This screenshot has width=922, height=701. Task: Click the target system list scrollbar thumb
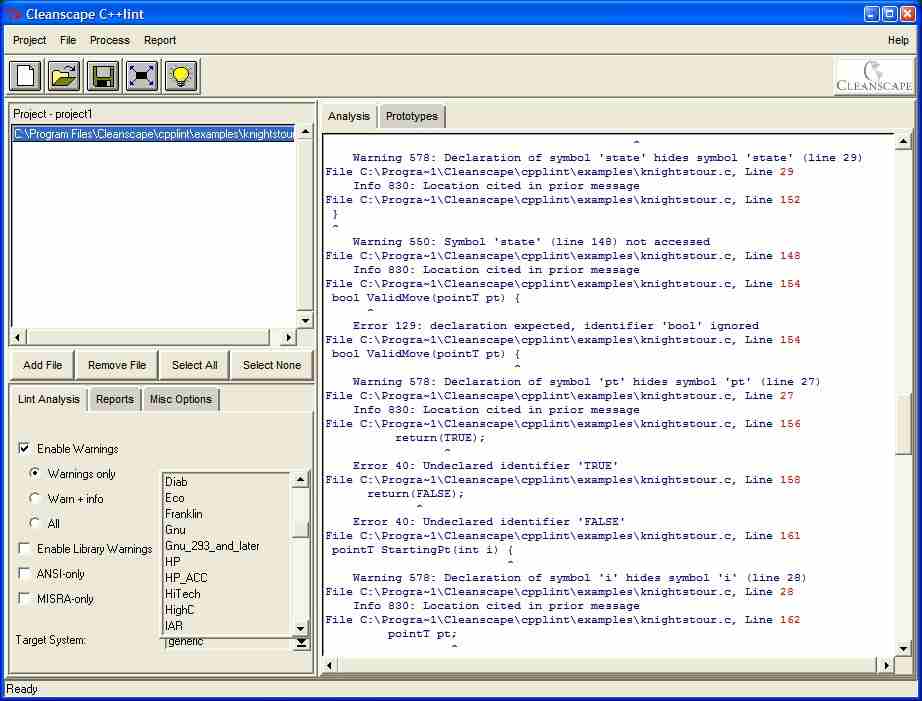click(x=300, y=529)
